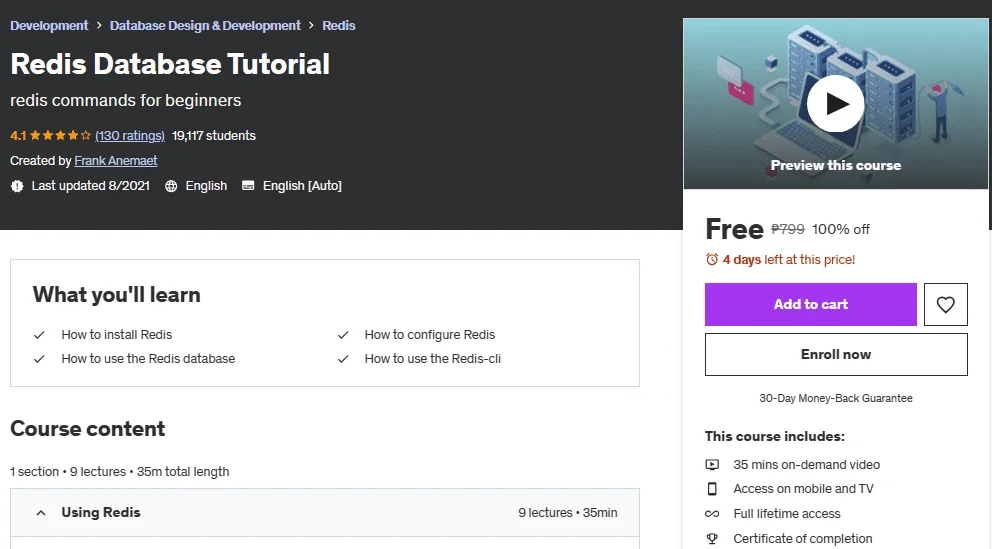Viewport: 992px width, 549px height.
Task: Add course to wishlist heart icon
Action: 945,304
